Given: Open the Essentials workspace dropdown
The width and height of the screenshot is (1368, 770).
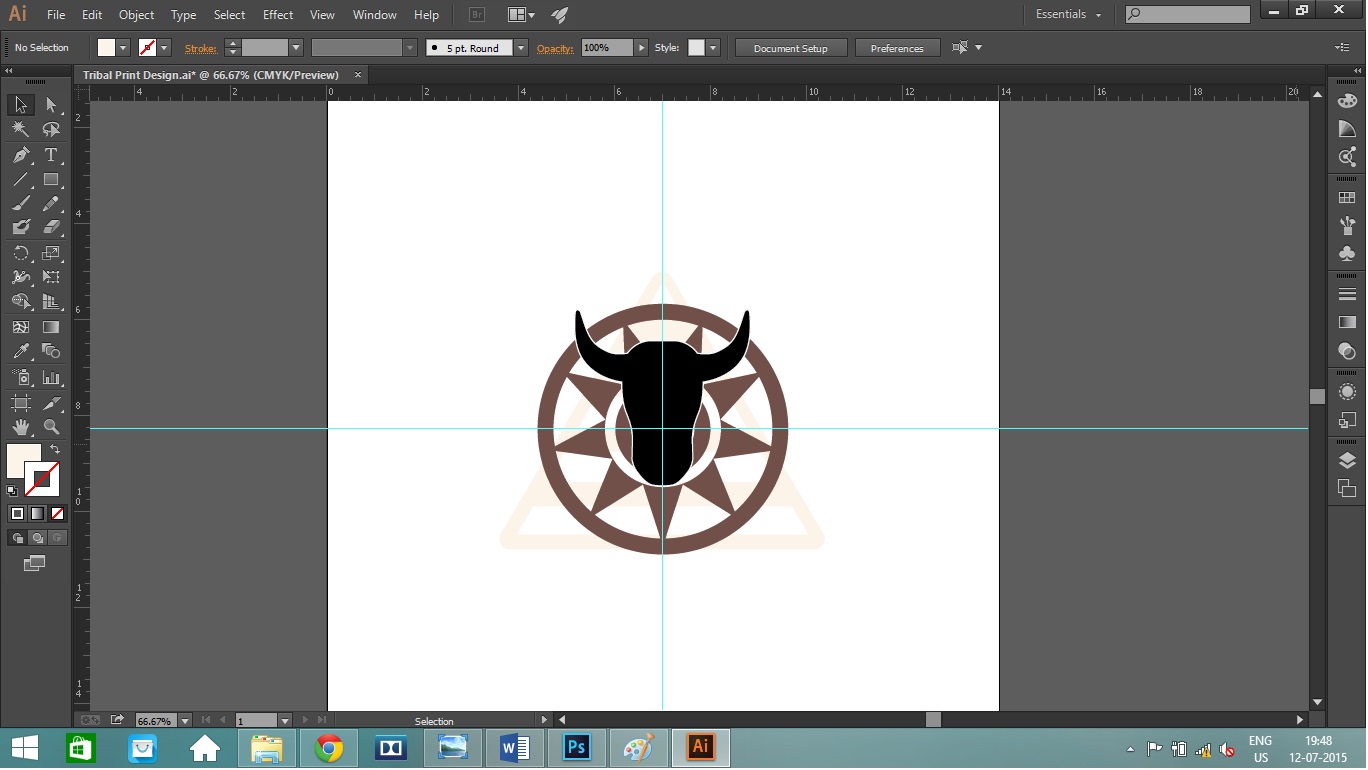Looking at the screenshot, I should pos(1069,15).
